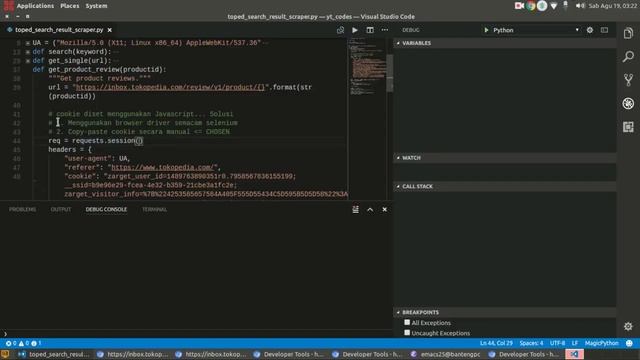Collapse the Variables section
The height and width of the screenshot is (360, 640).
[x=505, y=43]
